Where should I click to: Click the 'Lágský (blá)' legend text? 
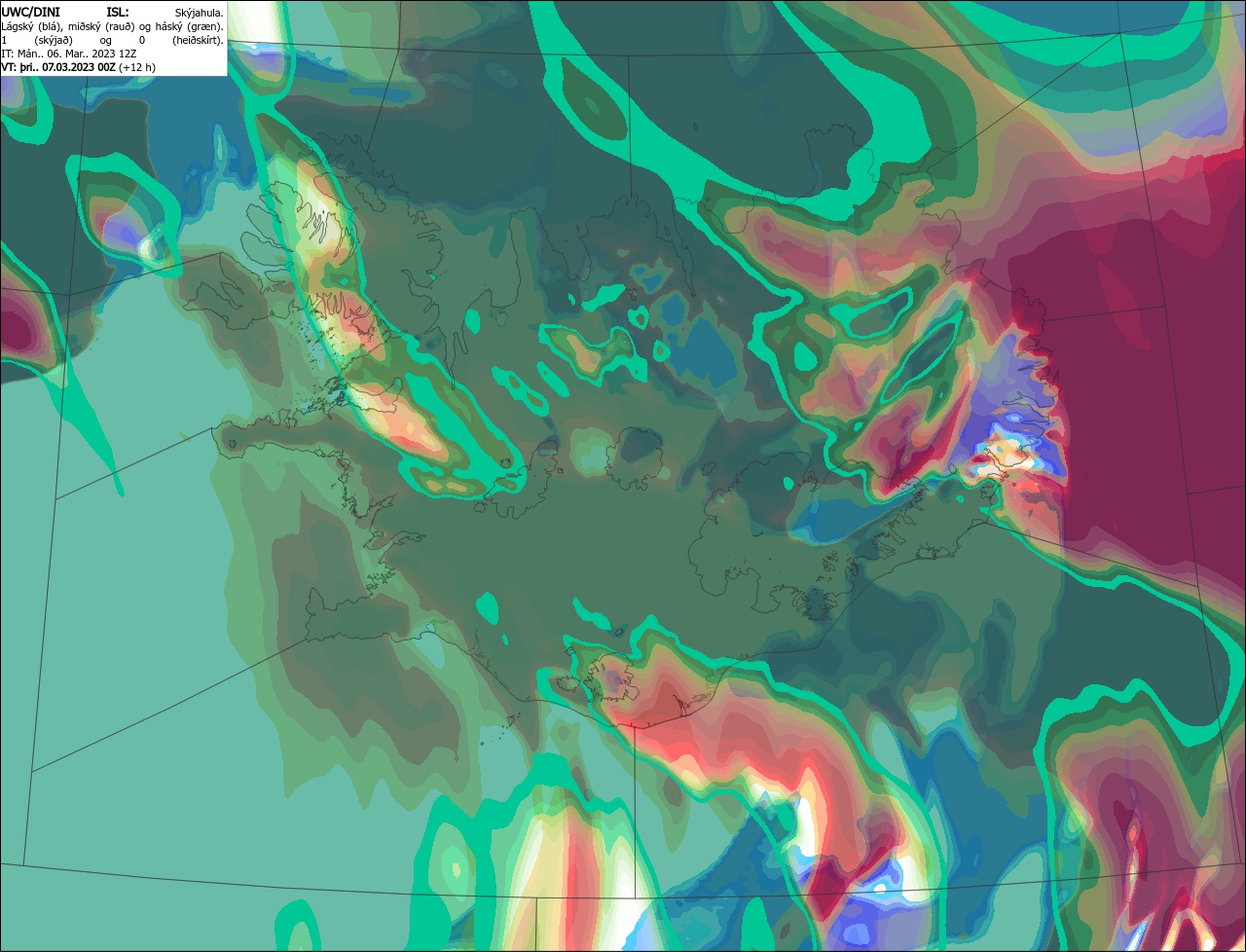(x=31, y=27)
